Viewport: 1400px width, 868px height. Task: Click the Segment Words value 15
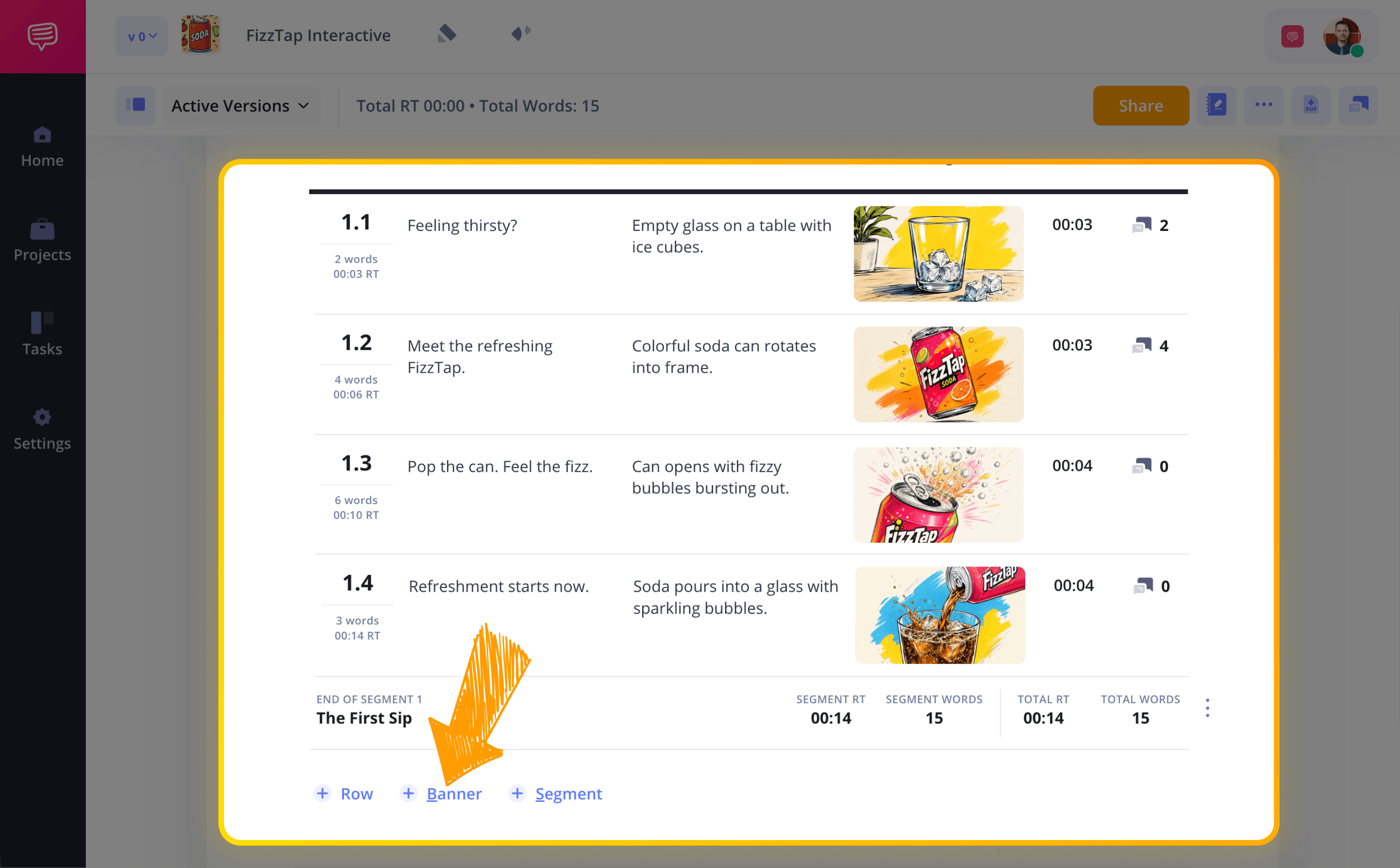[x=934, y=718]
